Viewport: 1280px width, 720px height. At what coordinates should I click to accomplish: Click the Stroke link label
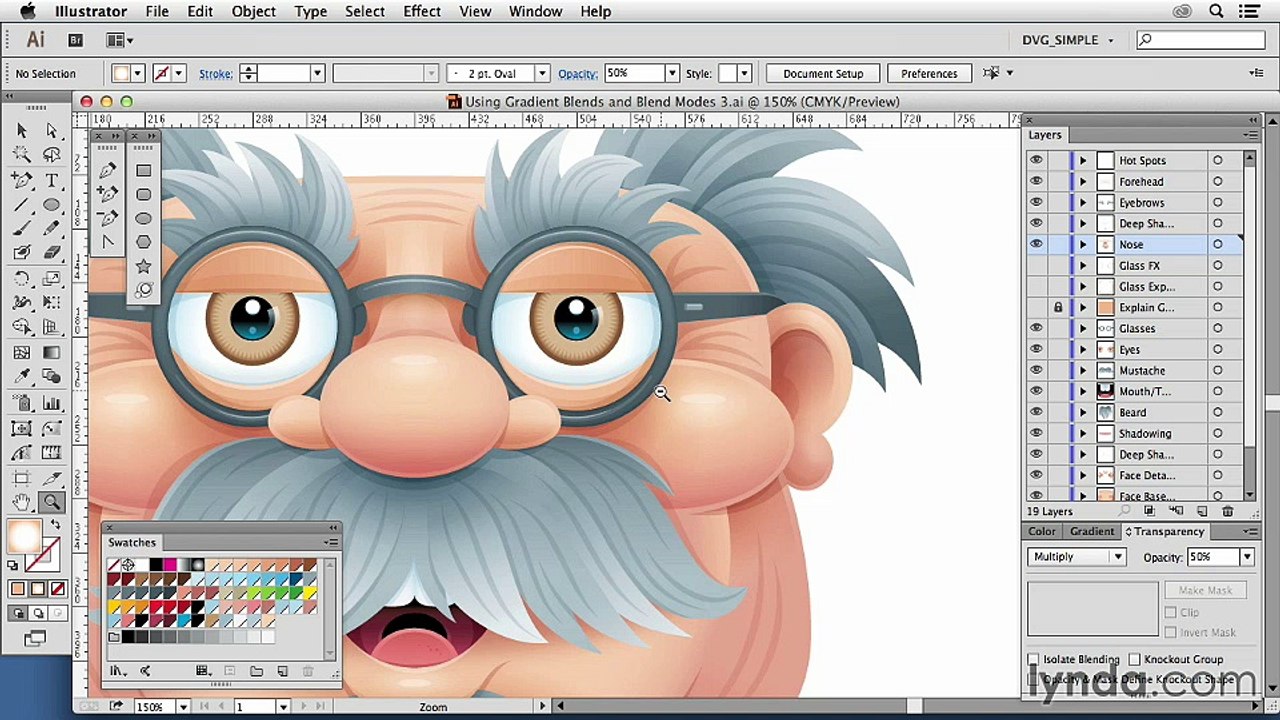[x=216, y=73]
